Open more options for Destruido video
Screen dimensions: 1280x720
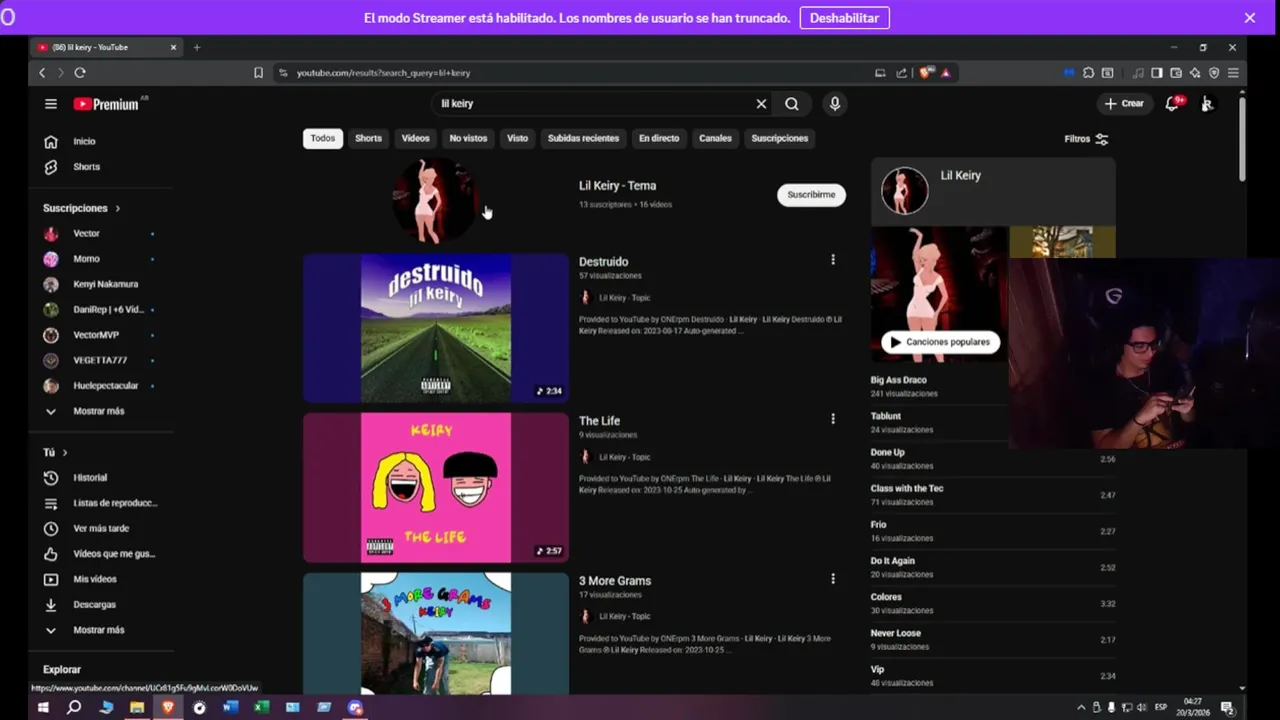coord(833,260)
